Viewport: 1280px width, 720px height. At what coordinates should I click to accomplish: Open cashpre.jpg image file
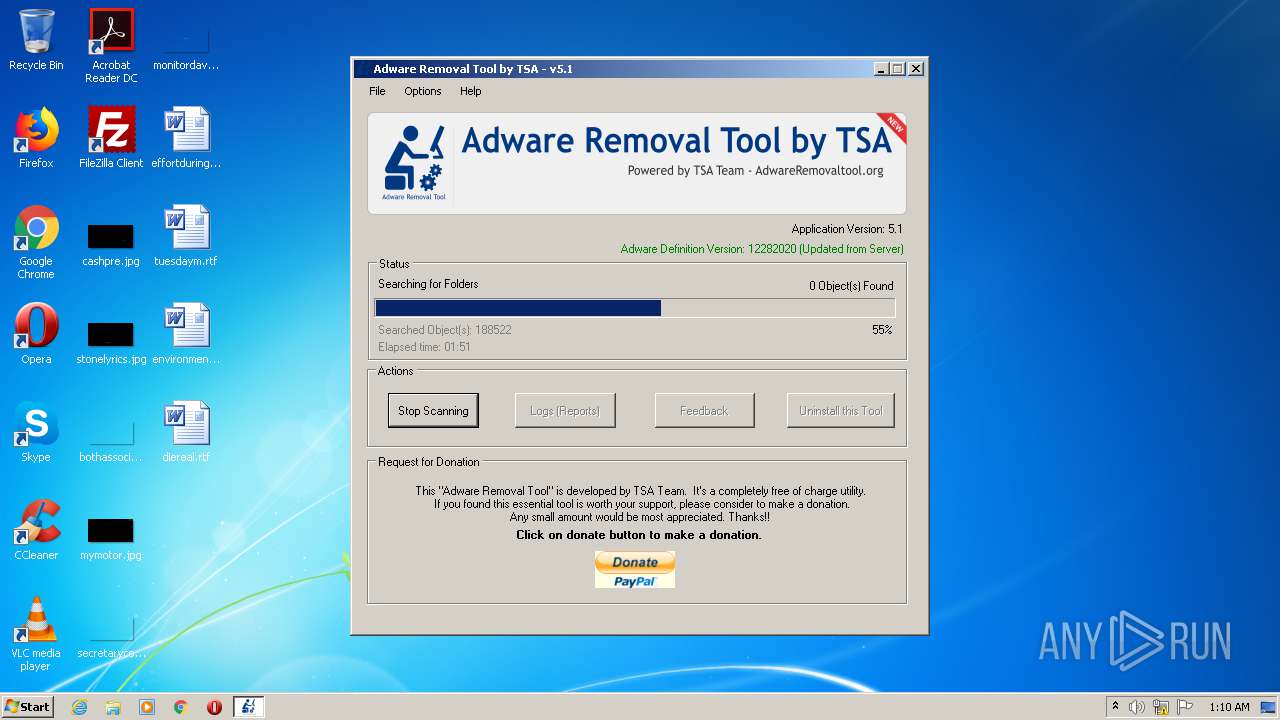point(111,242)
